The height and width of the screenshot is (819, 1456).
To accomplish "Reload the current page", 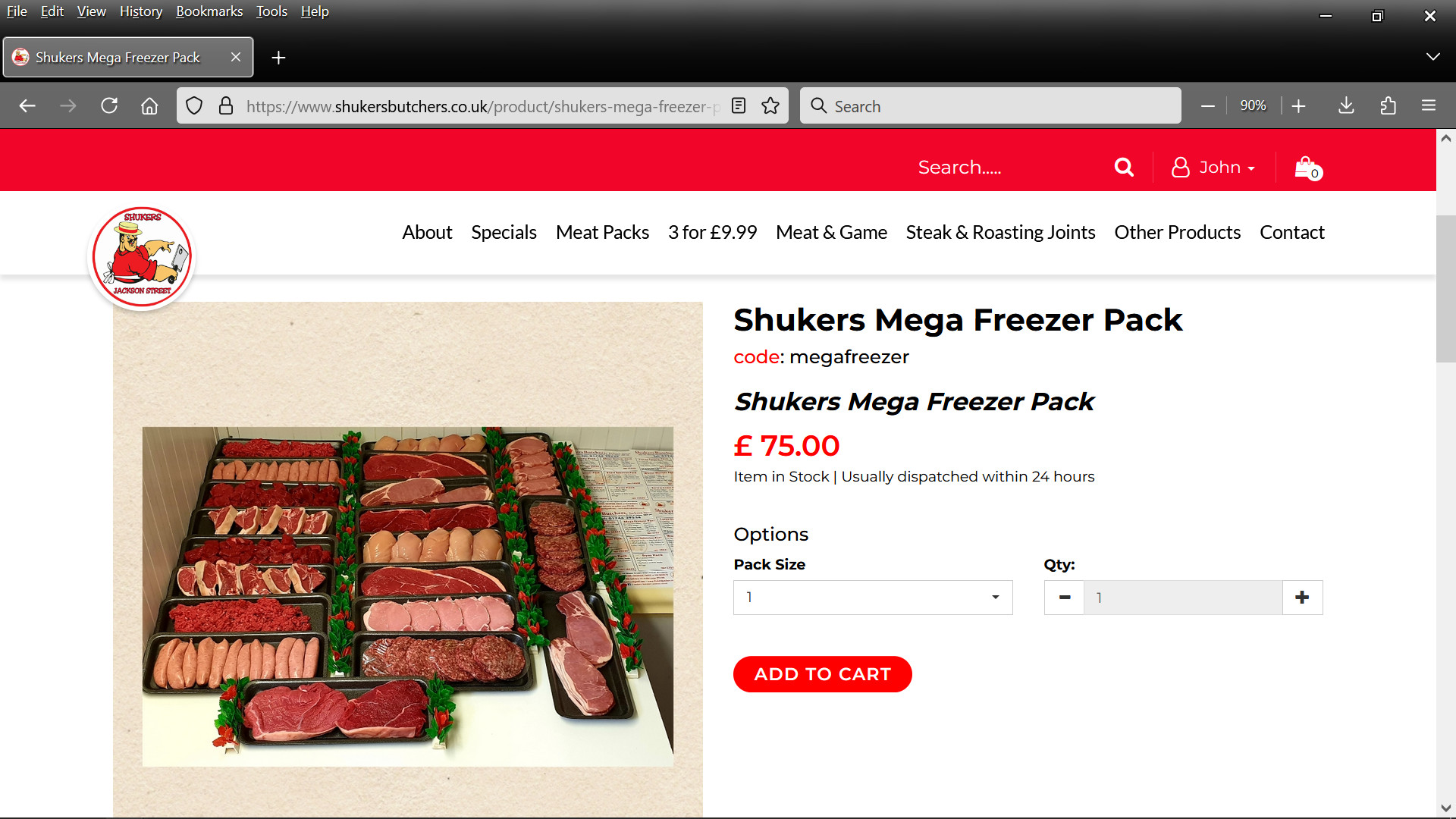I will coord(109,106).
